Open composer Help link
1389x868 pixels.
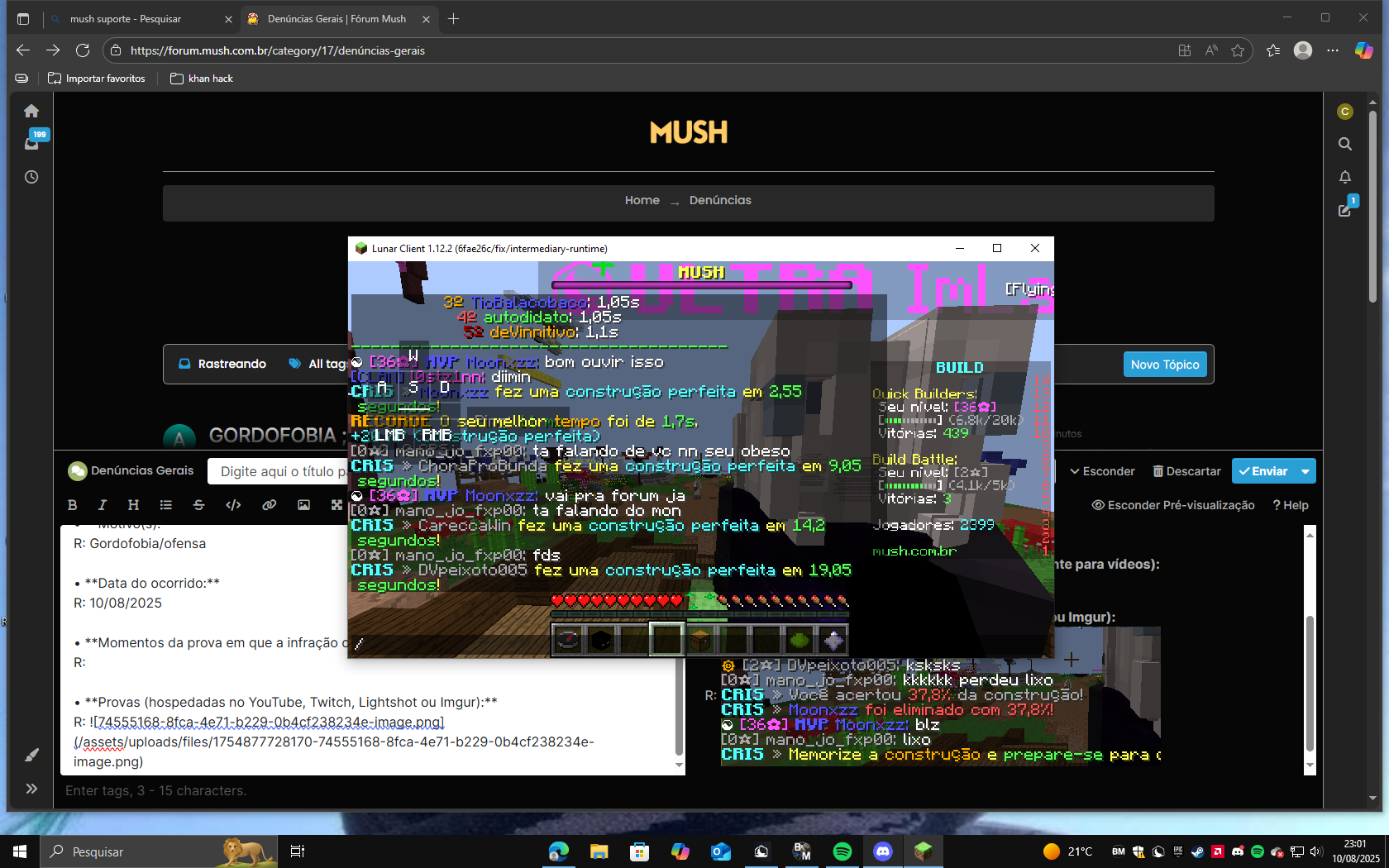tap(1291, 505)
